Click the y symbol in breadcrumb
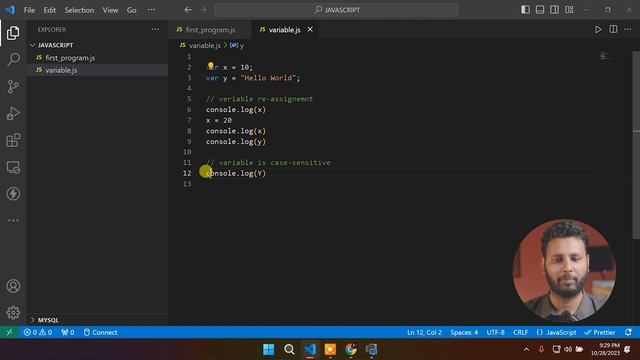Viewport: 640px width, 360px height. (237, 45)
